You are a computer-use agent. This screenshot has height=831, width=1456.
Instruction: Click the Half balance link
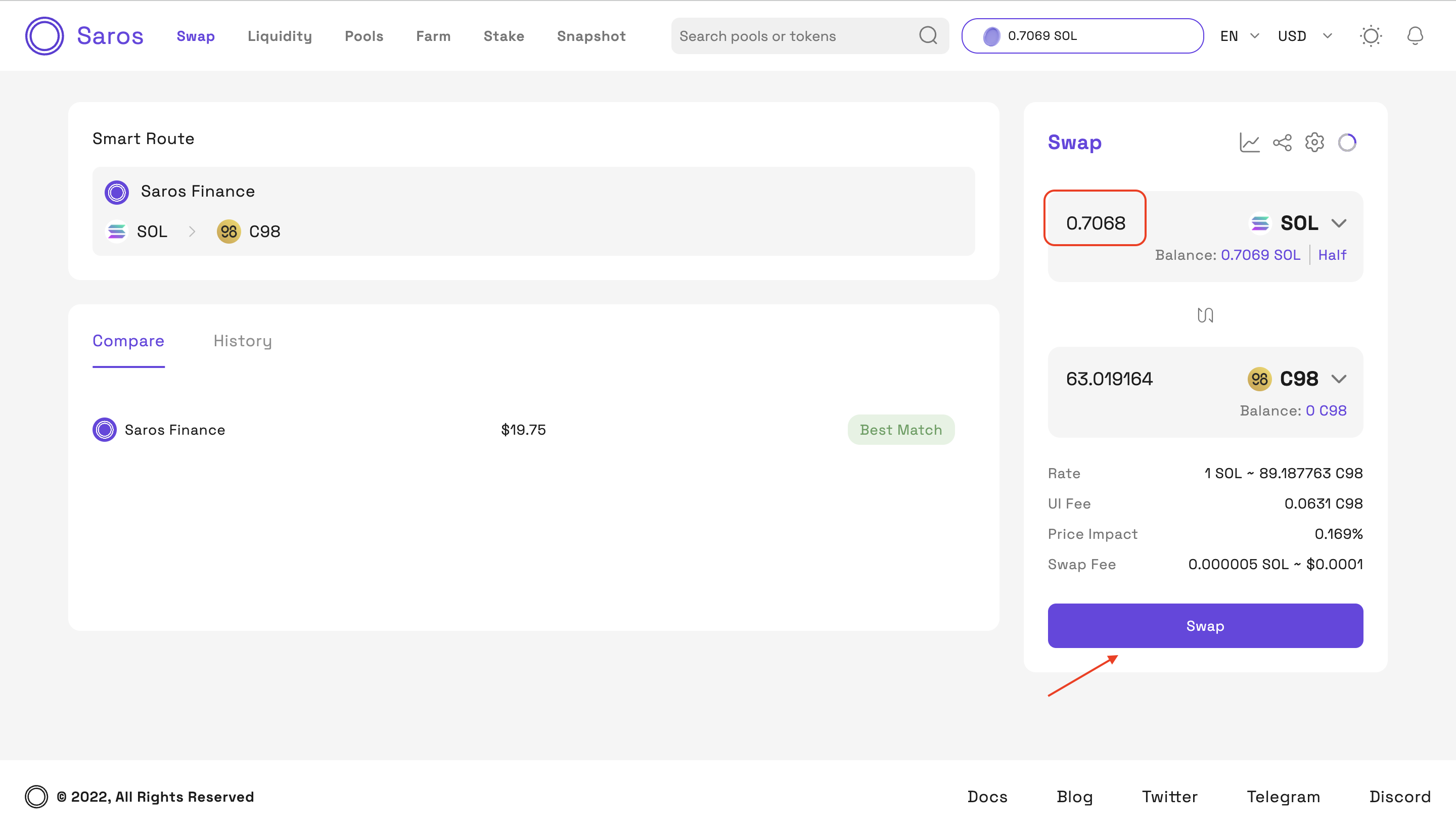1332,255
